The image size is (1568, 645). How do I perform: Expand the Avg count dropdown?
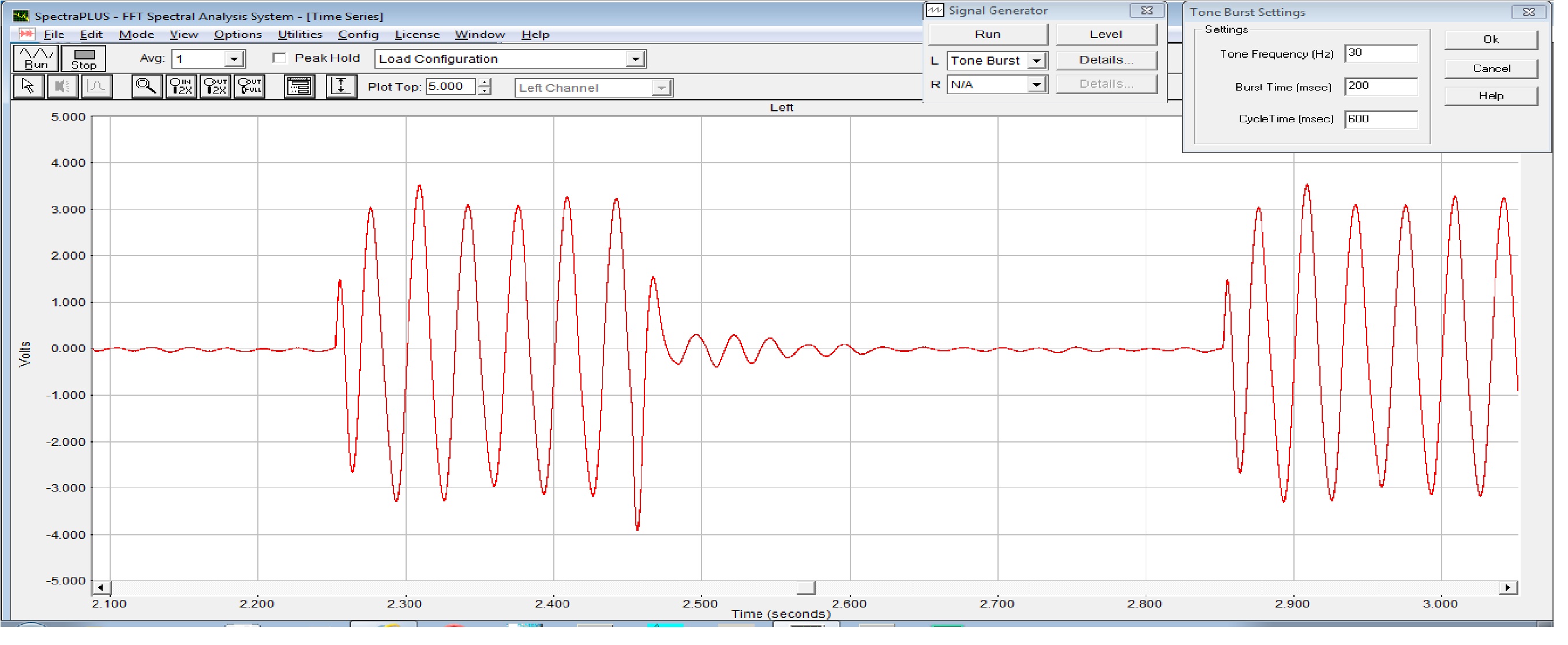pyautogui.click(x=234, y=59)
